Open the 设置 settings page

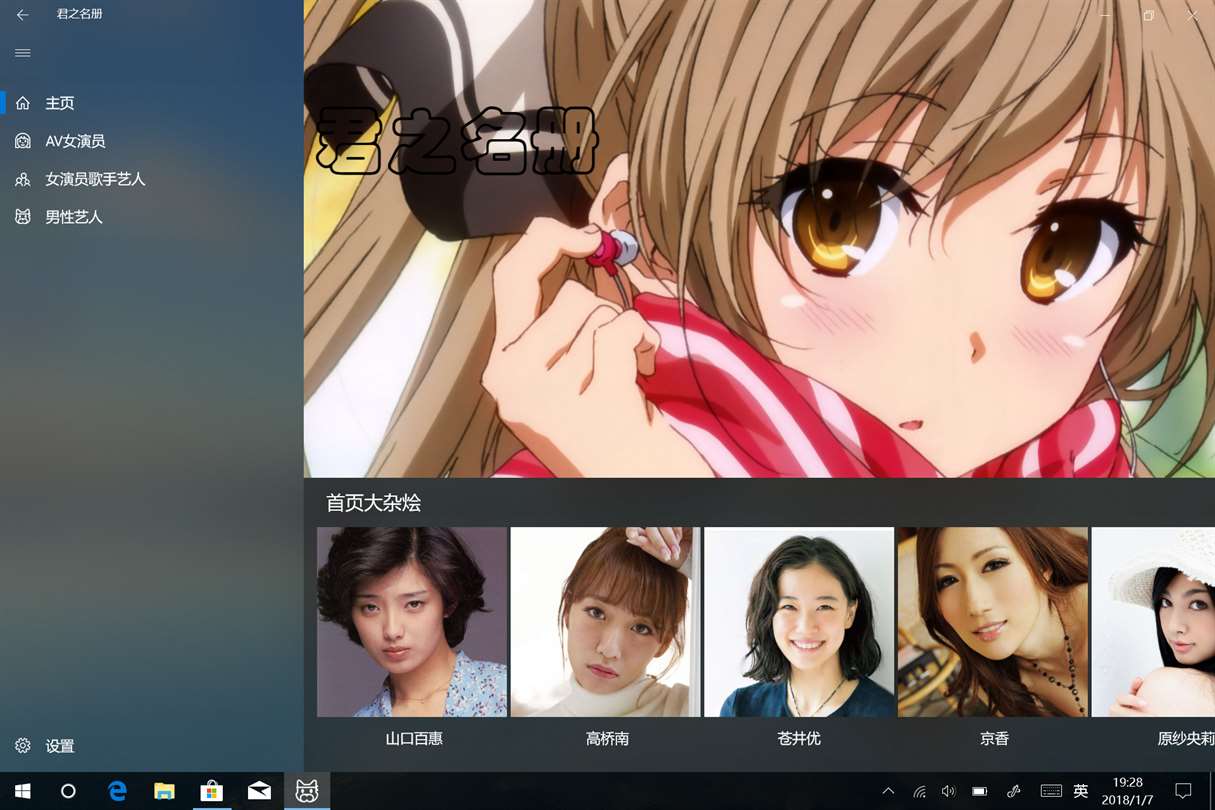point(152,746)
